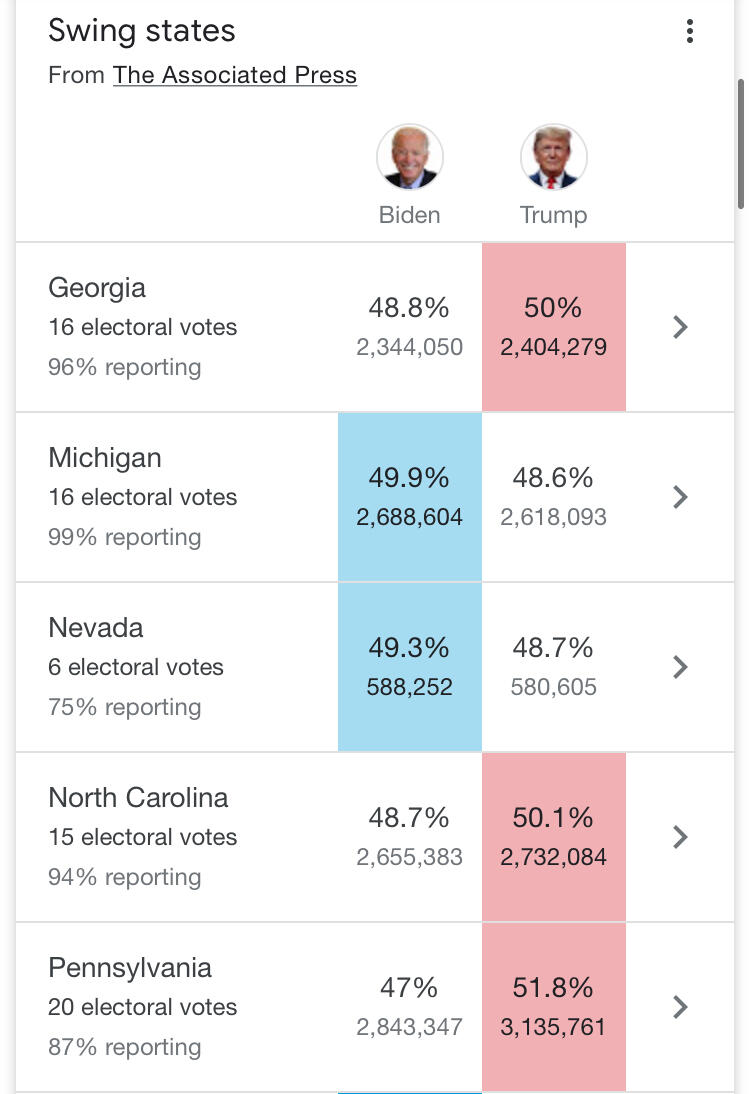Image resolution: width=750 pixels, height=1094 pixels.
Task: Expand North Carolina results chevron arrow
Action: point(680,837)
